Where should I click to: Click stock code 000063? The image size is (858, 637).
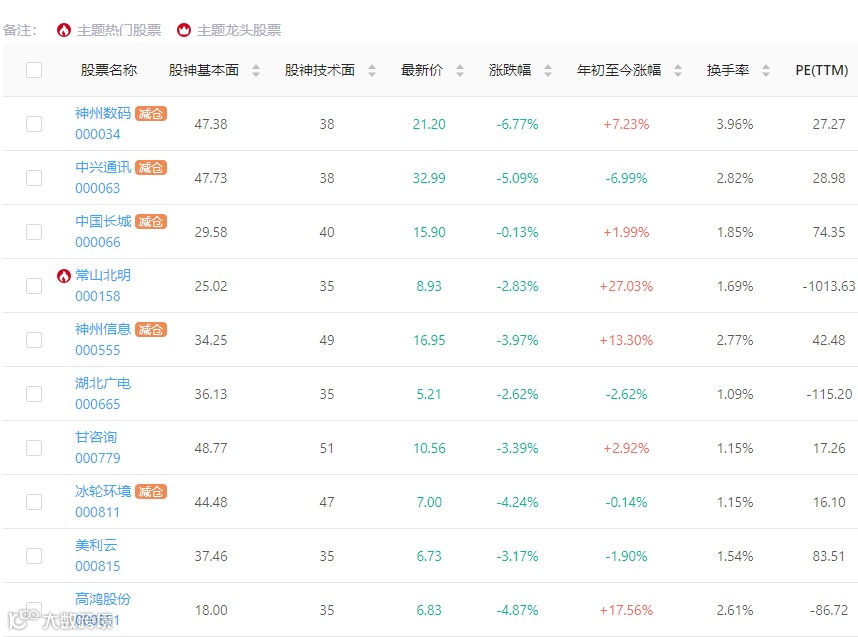(97, 188)
